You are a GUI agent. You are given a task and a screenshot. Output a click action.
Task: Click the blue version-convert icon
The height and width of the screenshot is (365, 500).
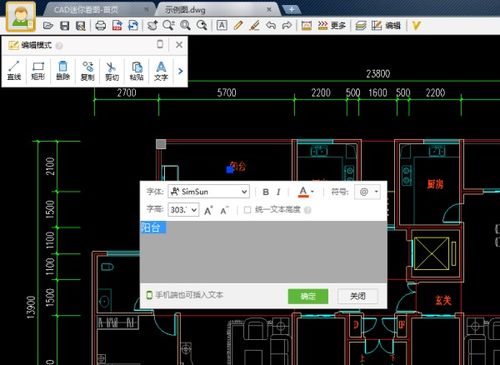tap(133, 26)
